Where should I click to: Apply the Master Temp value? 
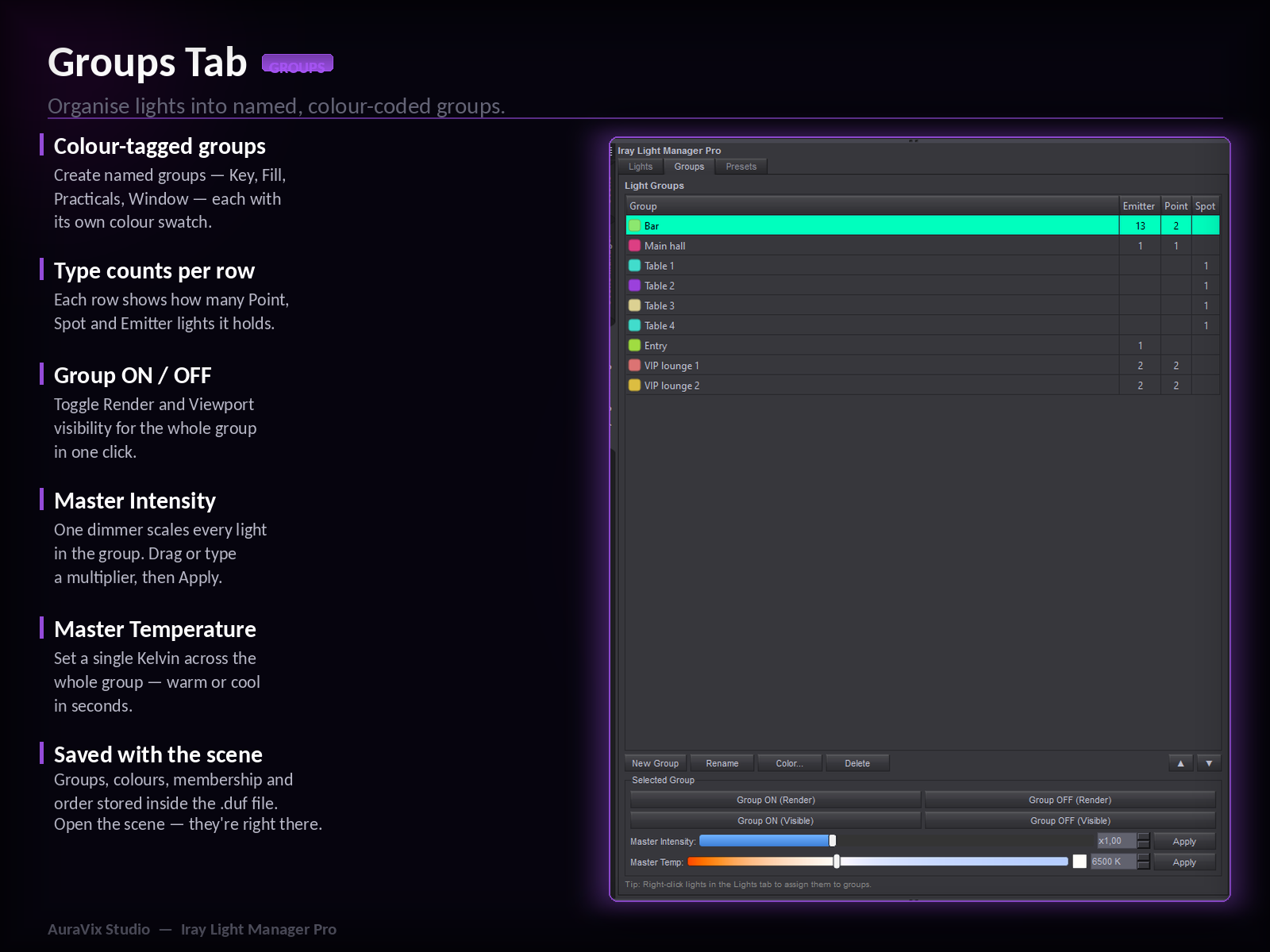[1184, 862]
